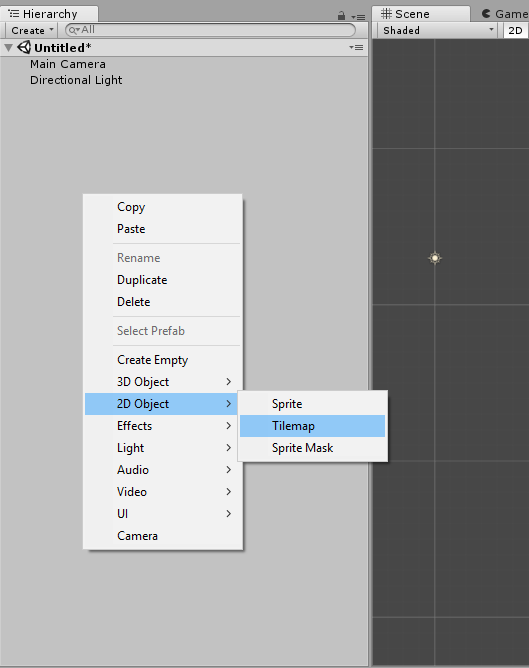Expand the 3D Object submenu
This screenshot has height=668, width=529.
pos(161,382)
